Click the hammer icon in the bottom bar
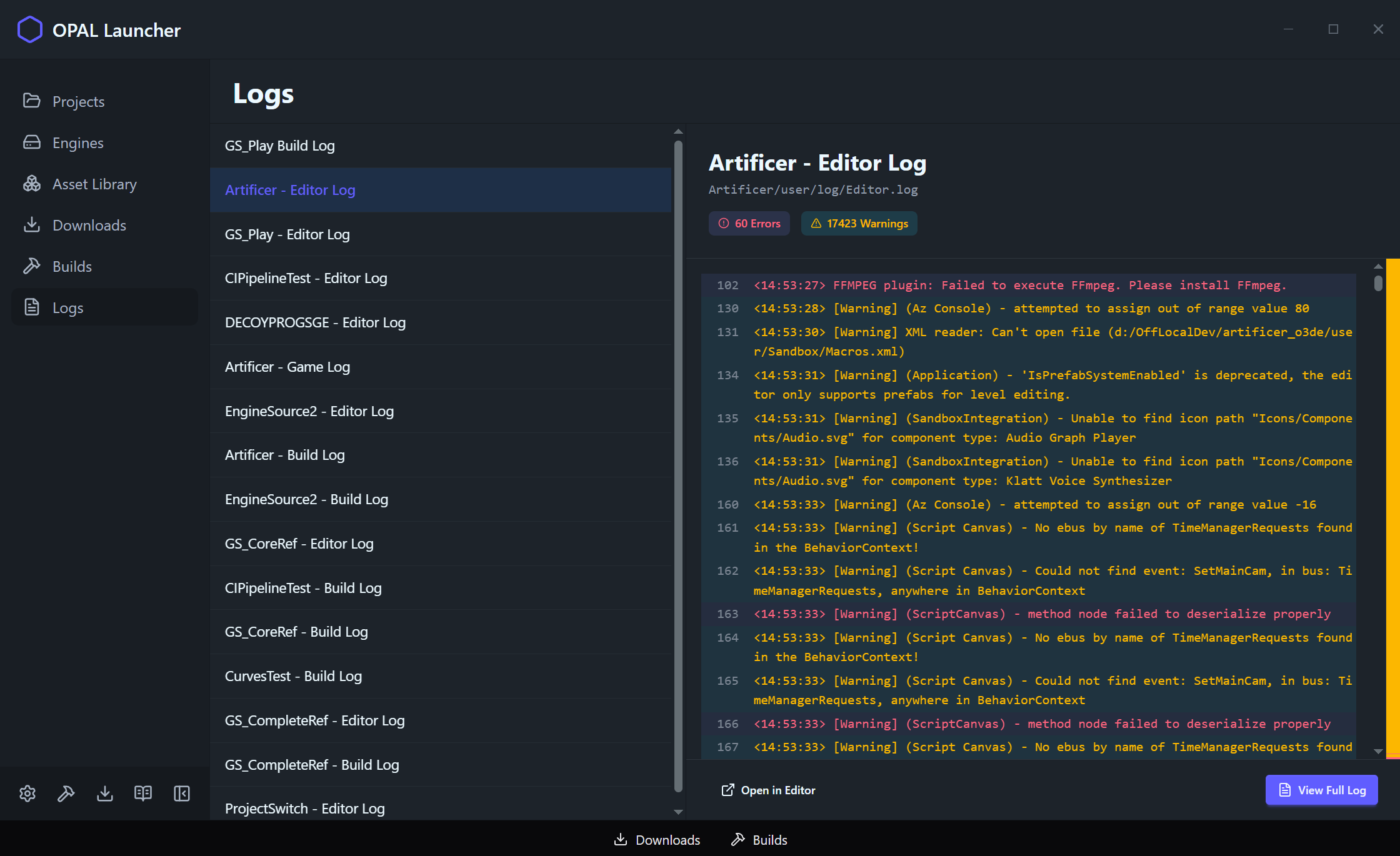This screenshot has height=856, width=1400. 738,839
